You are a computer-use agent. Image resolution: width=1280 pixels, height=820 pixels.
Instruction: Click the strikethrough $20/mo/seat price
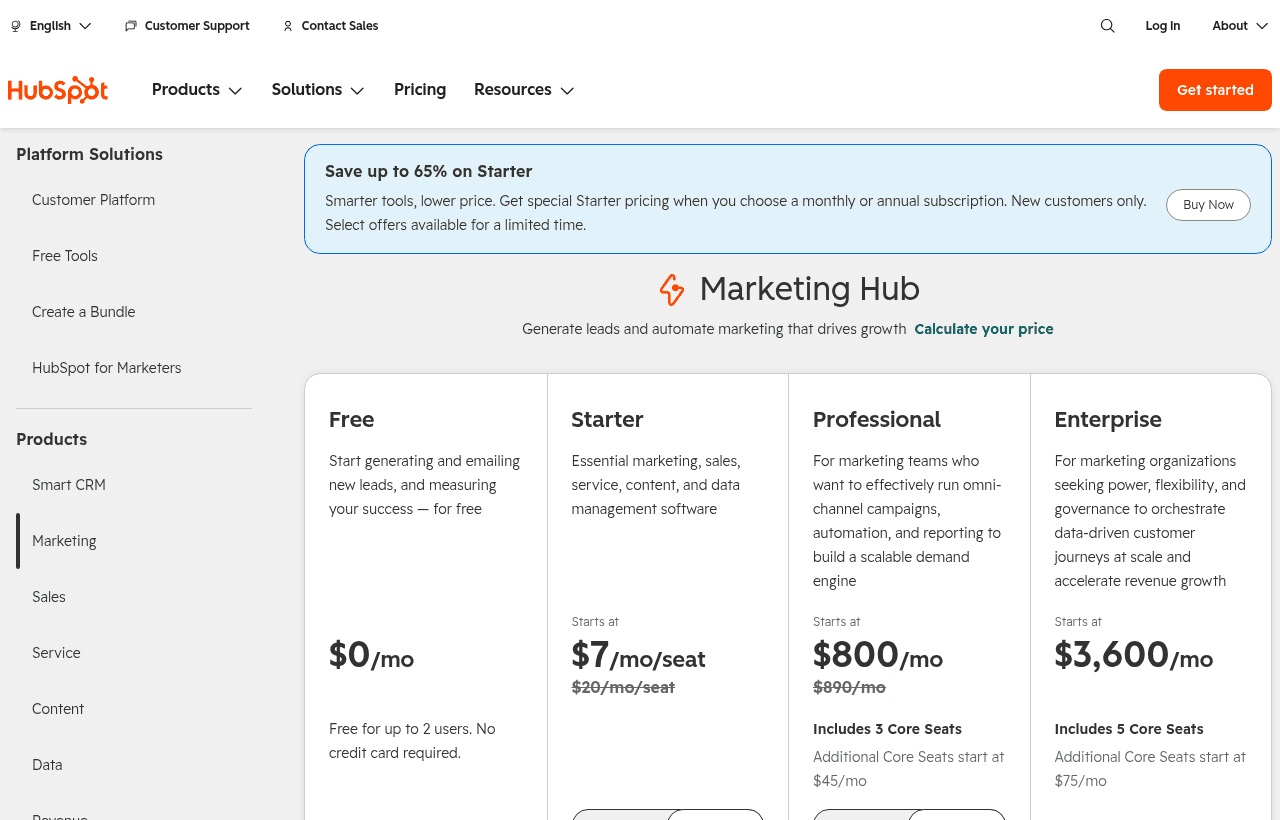tap(623, 687)
